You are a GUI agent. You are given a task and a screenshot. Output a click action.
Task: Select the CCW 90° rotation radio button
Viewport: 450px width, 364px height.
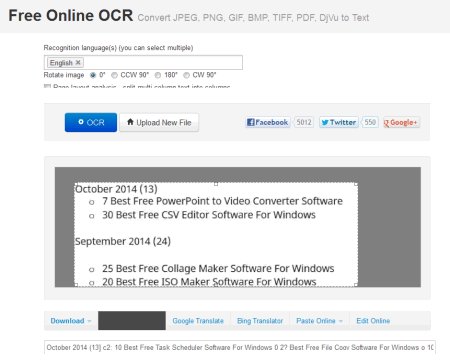(x=114, y=75)
